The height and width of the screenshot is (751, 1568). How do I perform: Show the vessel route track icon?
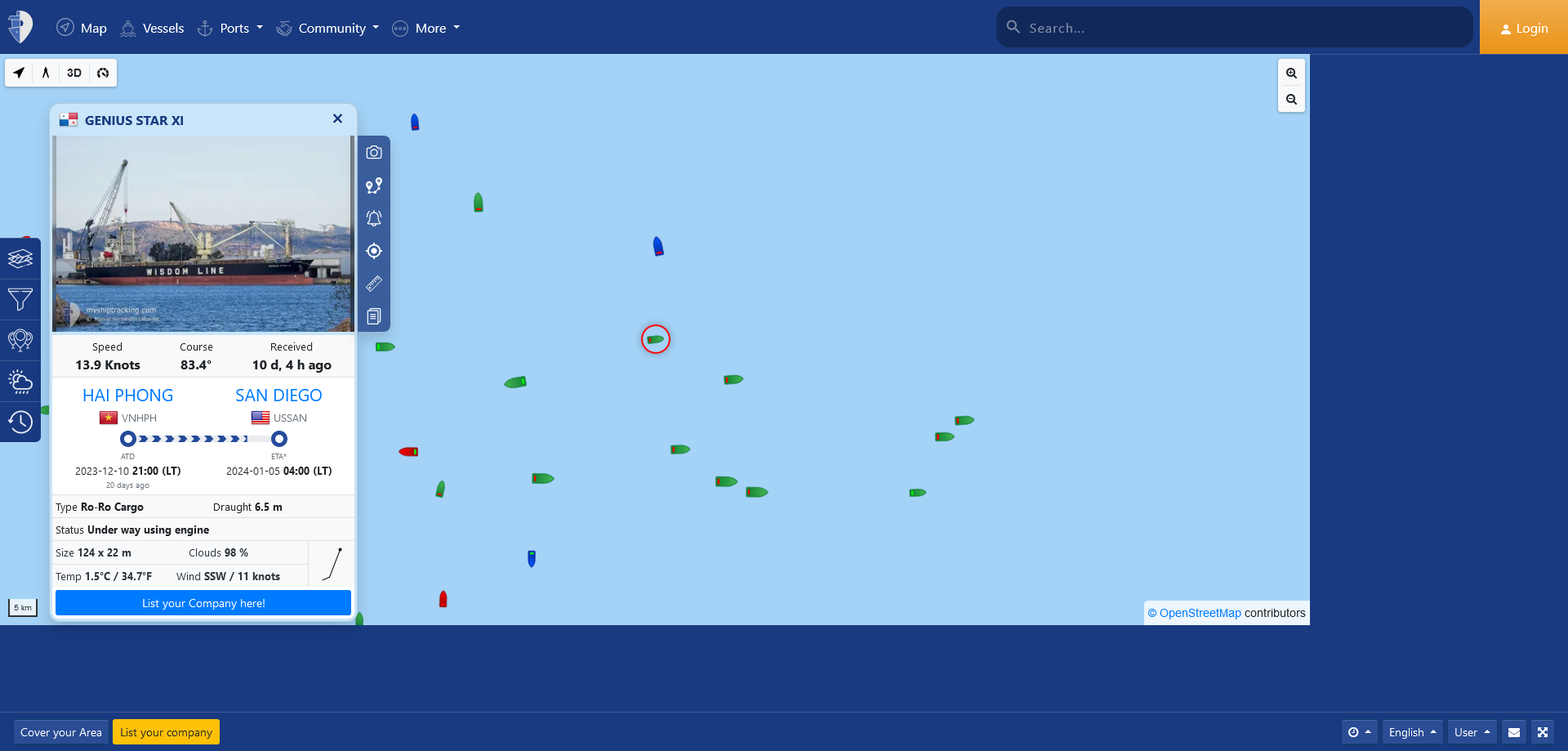point(374,186)
